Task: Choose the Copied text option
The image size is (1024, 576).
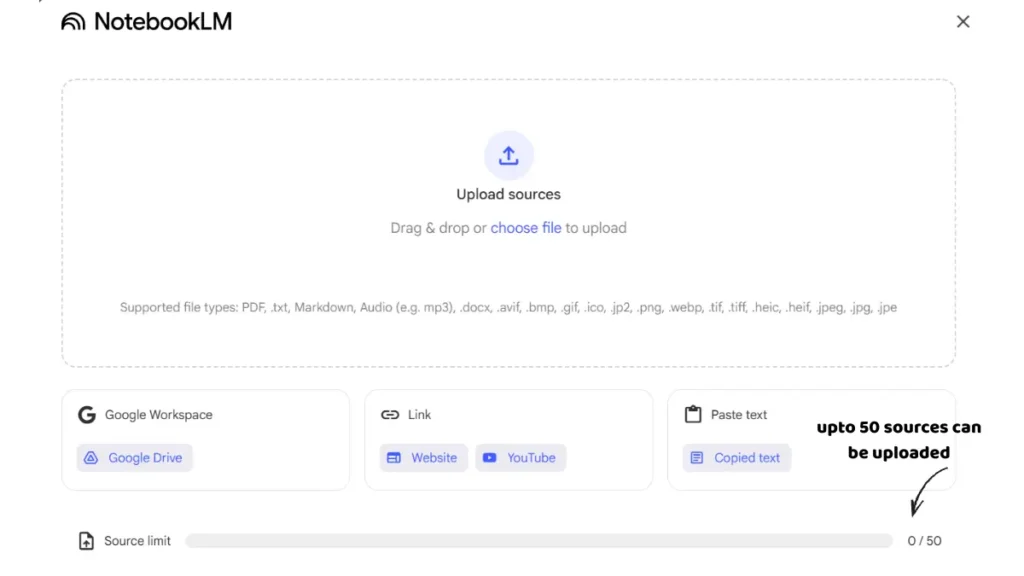Action: pos(737,458)
